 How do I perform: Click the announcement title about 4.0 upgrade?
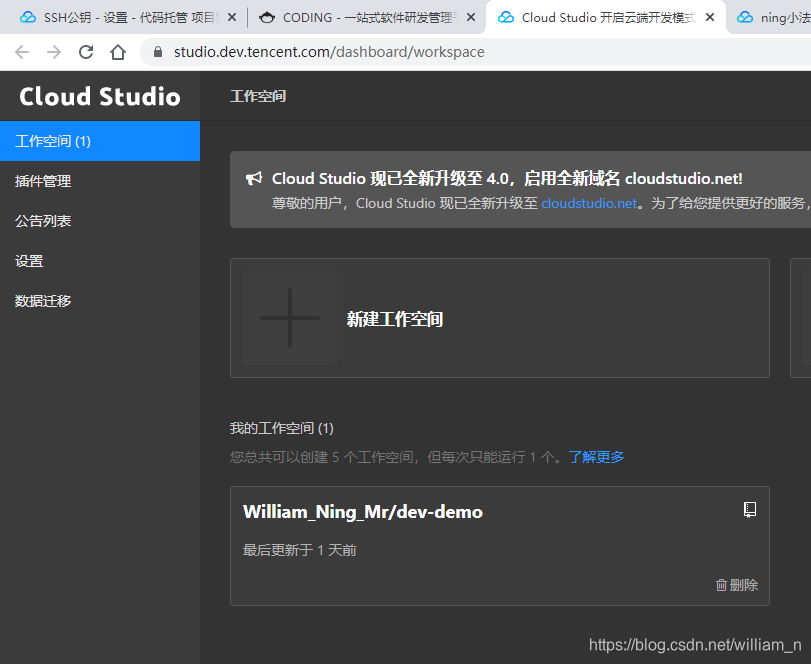pyautogui.click(x=507, y=178)
